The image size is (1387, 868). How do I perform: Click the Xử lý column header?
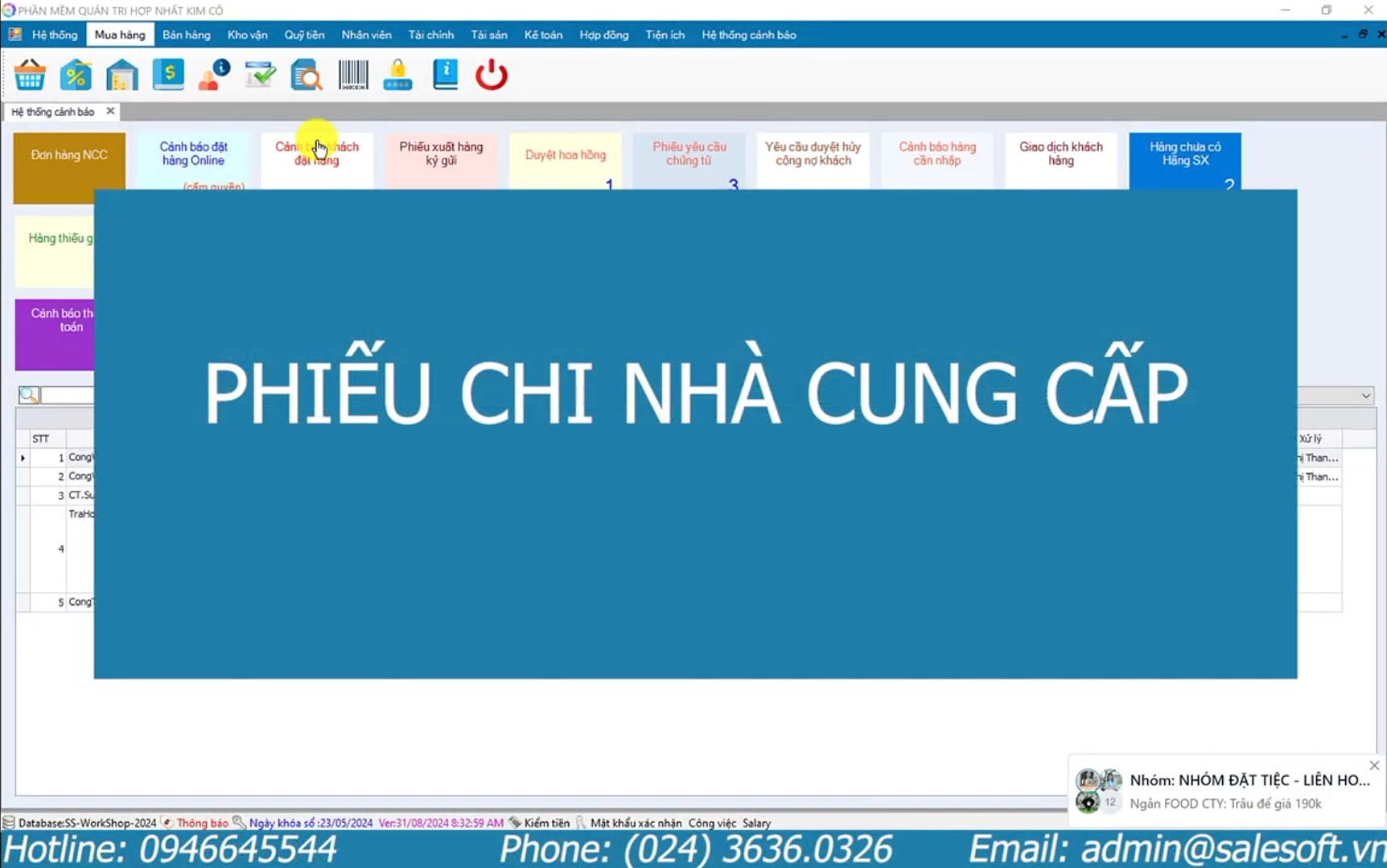coord(1319,438)
